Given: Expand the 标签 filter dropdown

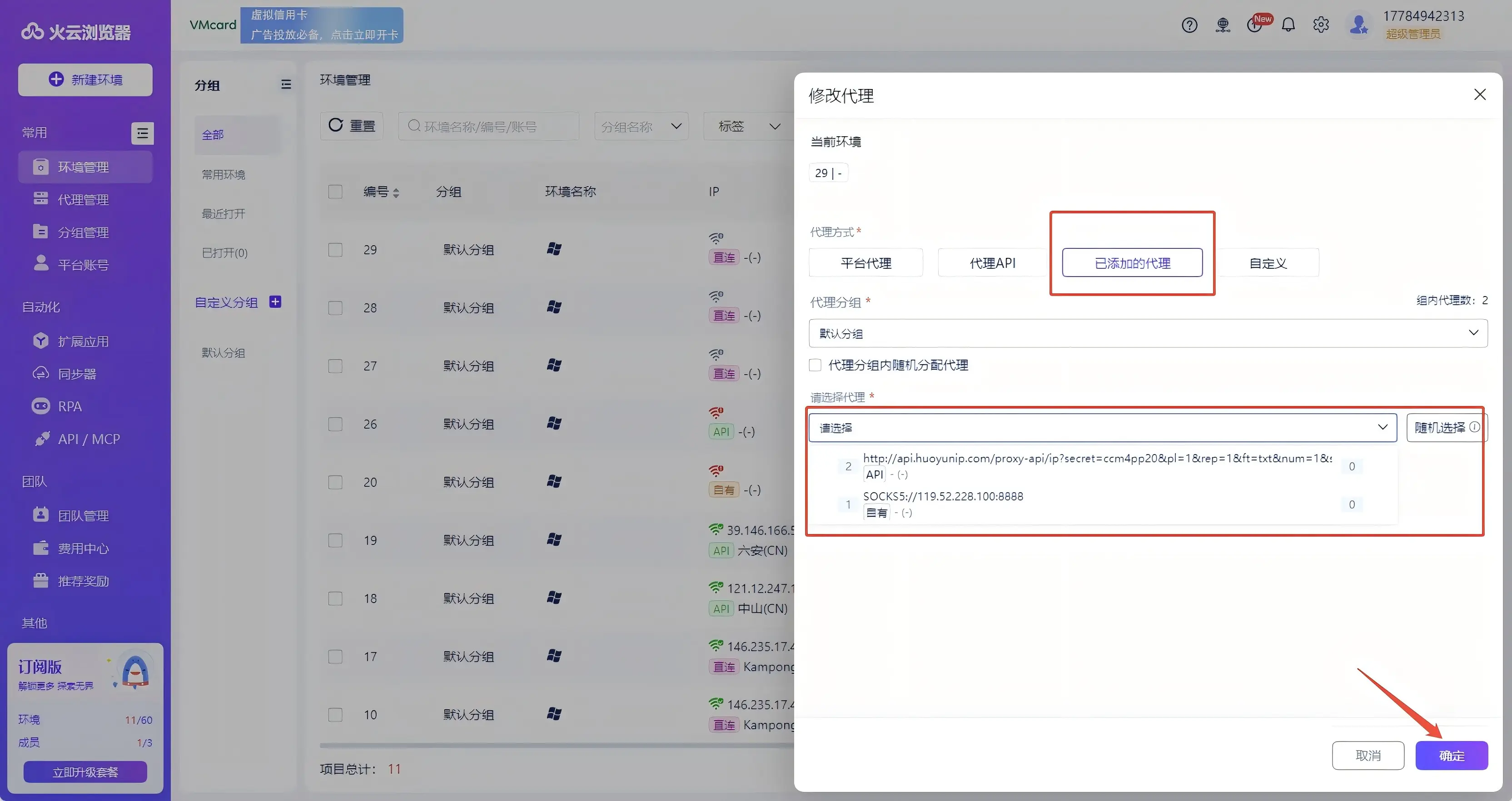Looking at the screenshot, I should point(749,126).
